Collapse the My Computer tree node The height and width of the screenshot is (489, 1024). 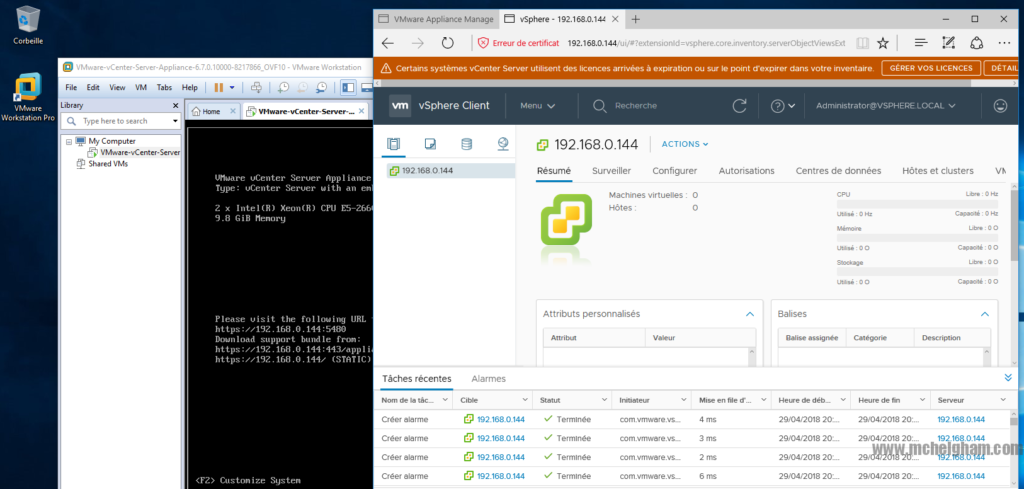[69, 141]
